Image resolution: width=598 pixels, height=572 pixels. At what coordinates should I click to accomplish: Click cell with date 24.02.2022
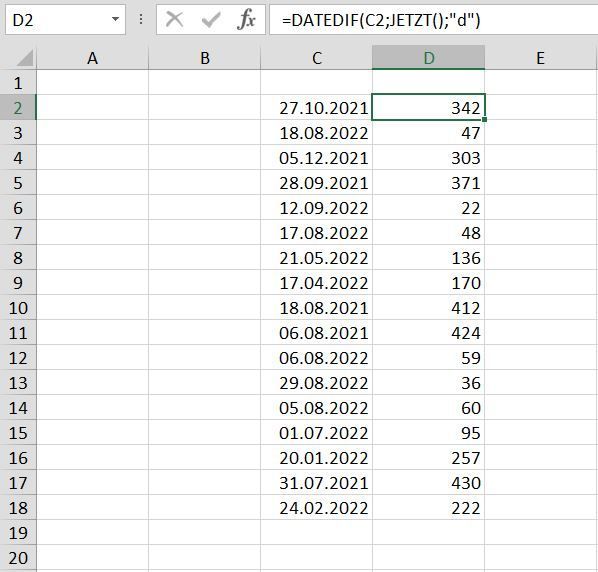(x=317, y=508)
